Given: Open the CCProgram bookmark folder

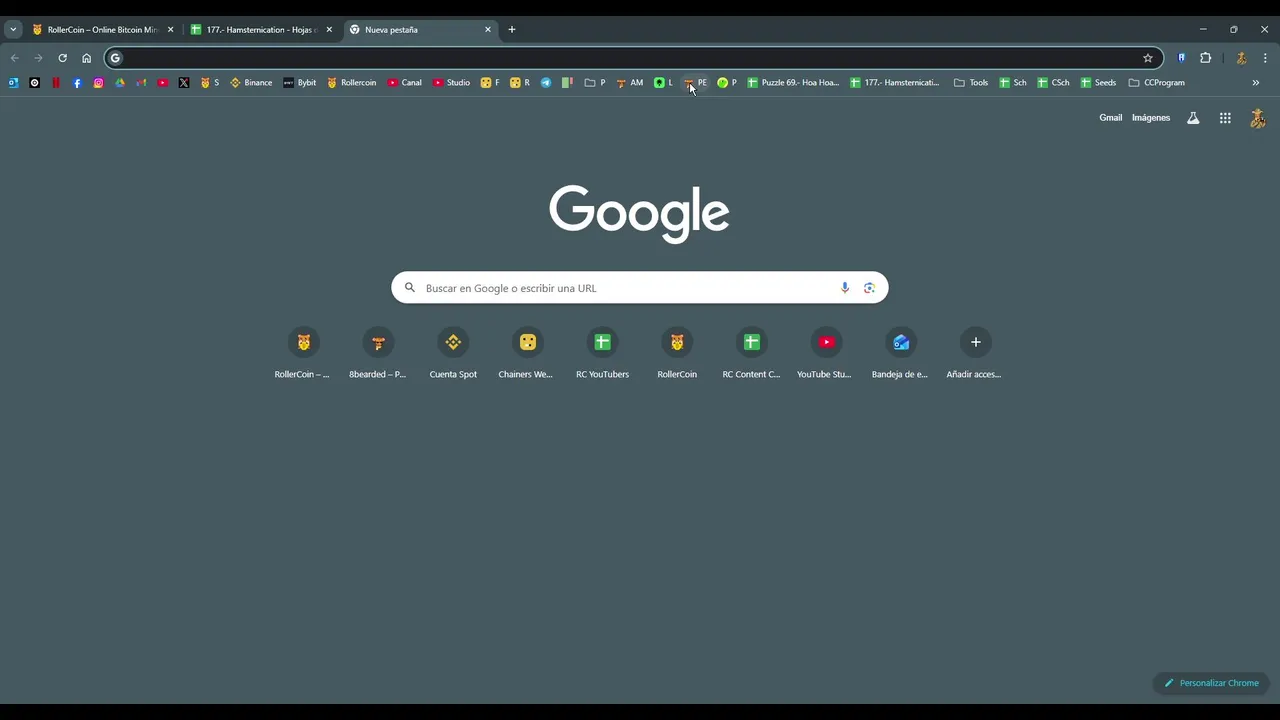Looking at the screenshot, I should [x=1156, y=83].
